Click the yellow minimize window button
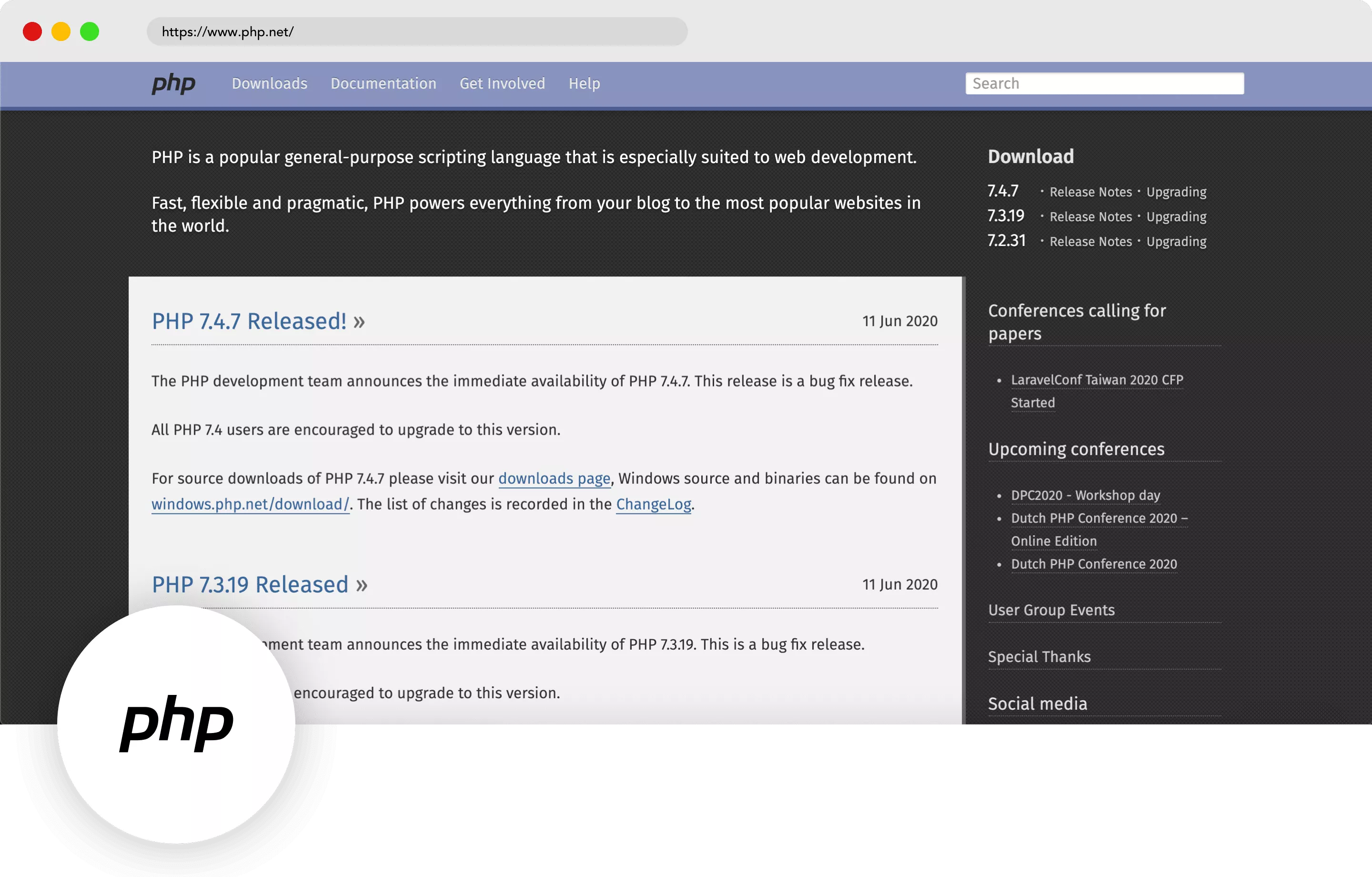The image size is (1372, 877). pyautogui.click(x=61, y=31)
